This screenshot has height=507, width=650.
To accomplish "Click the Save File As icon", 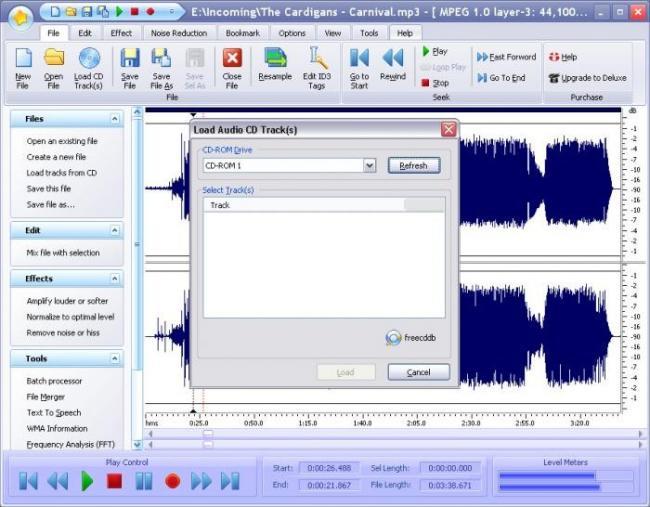I will 161,58.
